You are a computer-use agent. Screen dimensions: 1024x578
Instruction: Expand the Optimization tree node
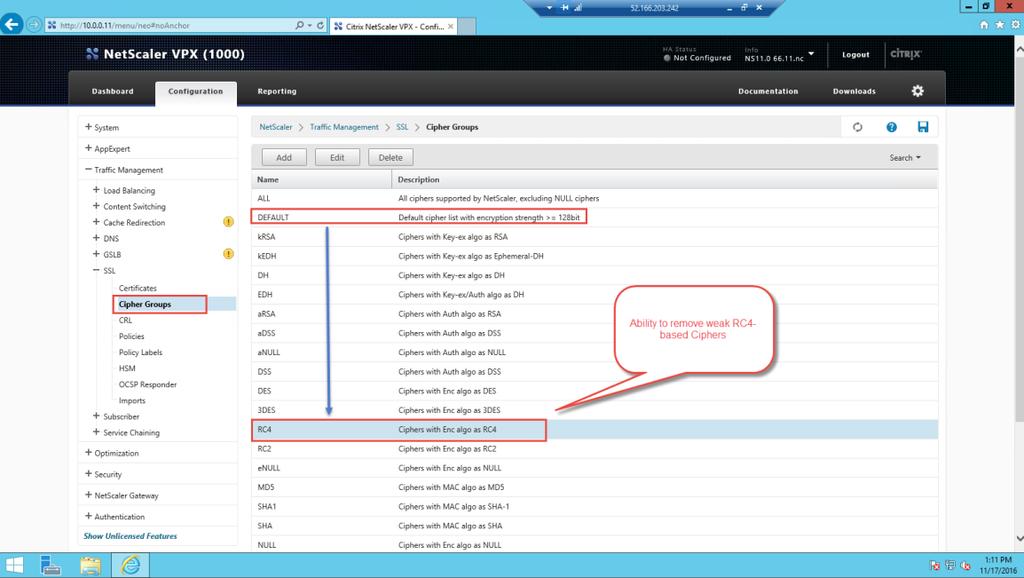click(x=88, y=453)
